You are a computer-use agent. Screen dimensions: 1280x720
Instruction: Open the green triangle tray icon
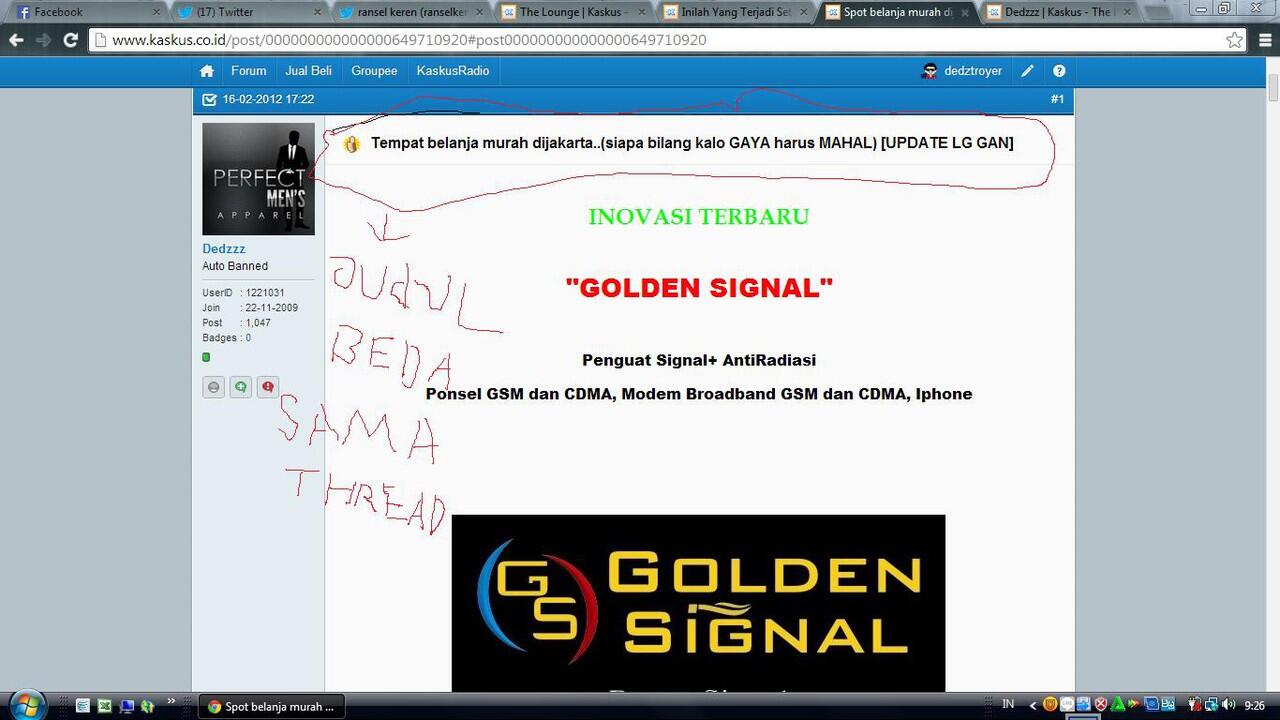[x=1118, y=705]
